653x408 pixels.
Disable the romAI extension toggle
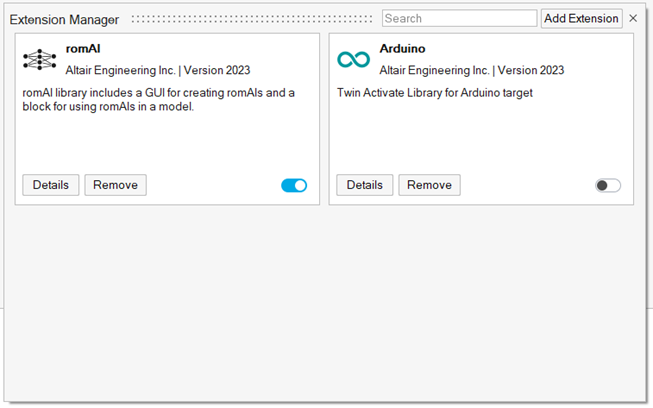click(x=294, y=185)
